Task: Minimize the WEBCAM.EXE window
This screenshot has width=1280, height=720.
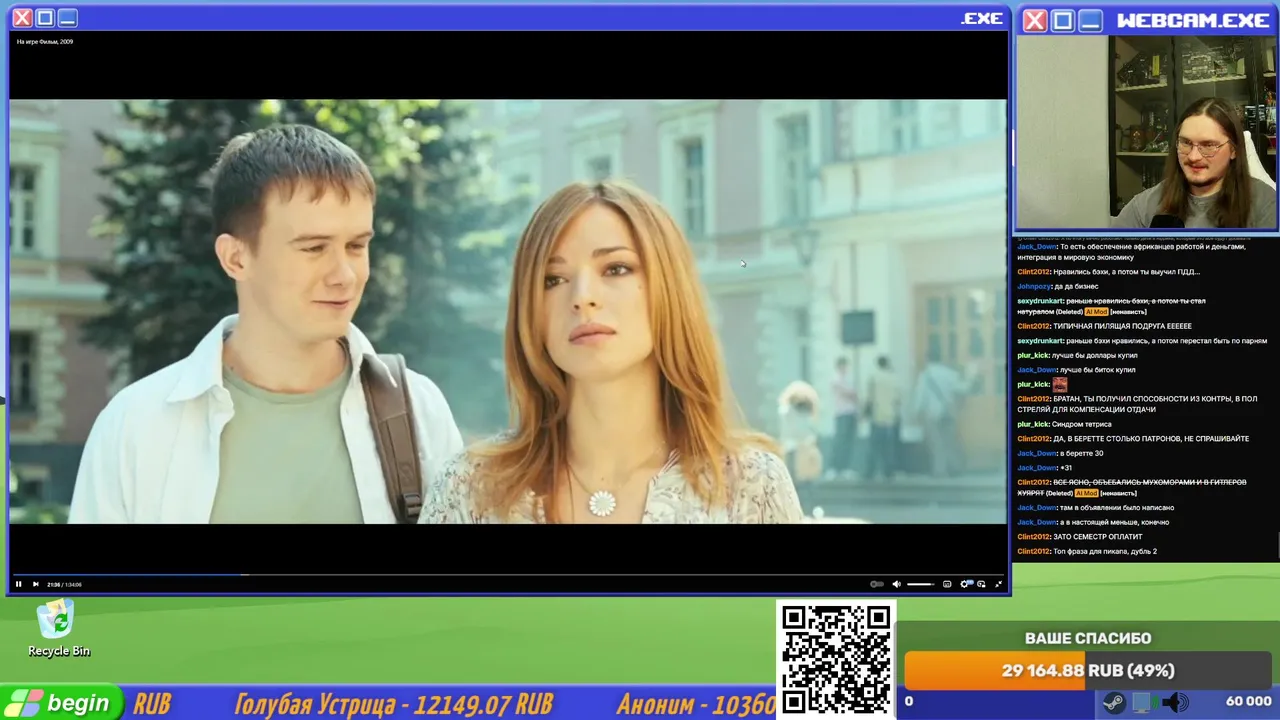Action: (x=1091, y=20)
